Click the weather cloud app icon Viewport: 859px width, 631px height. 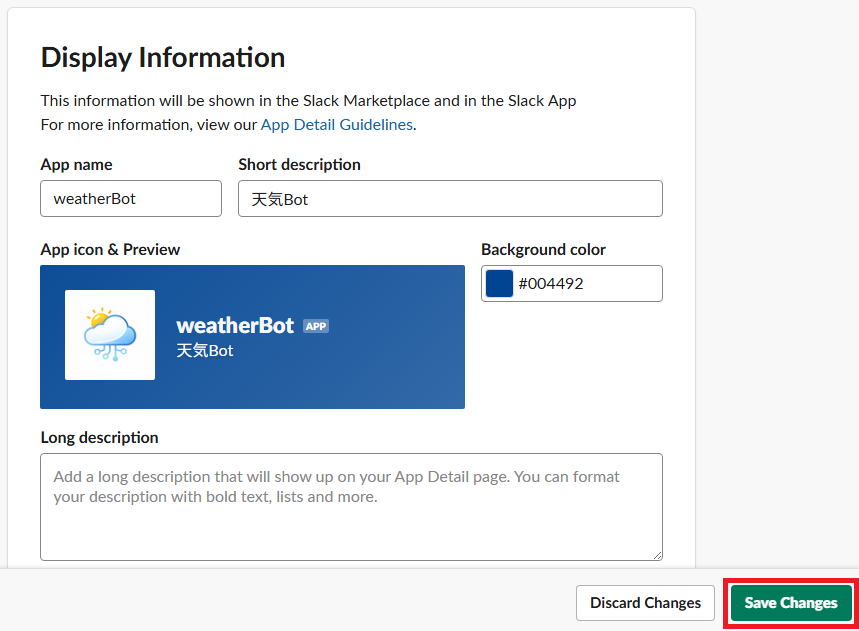(110, 335)
